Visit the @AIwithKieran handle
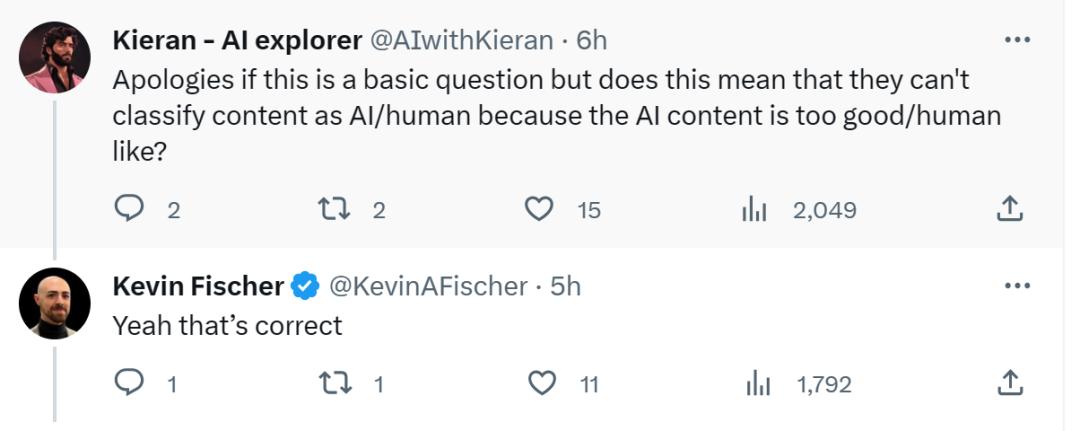 pyautogui.click(x=462, y=40)
